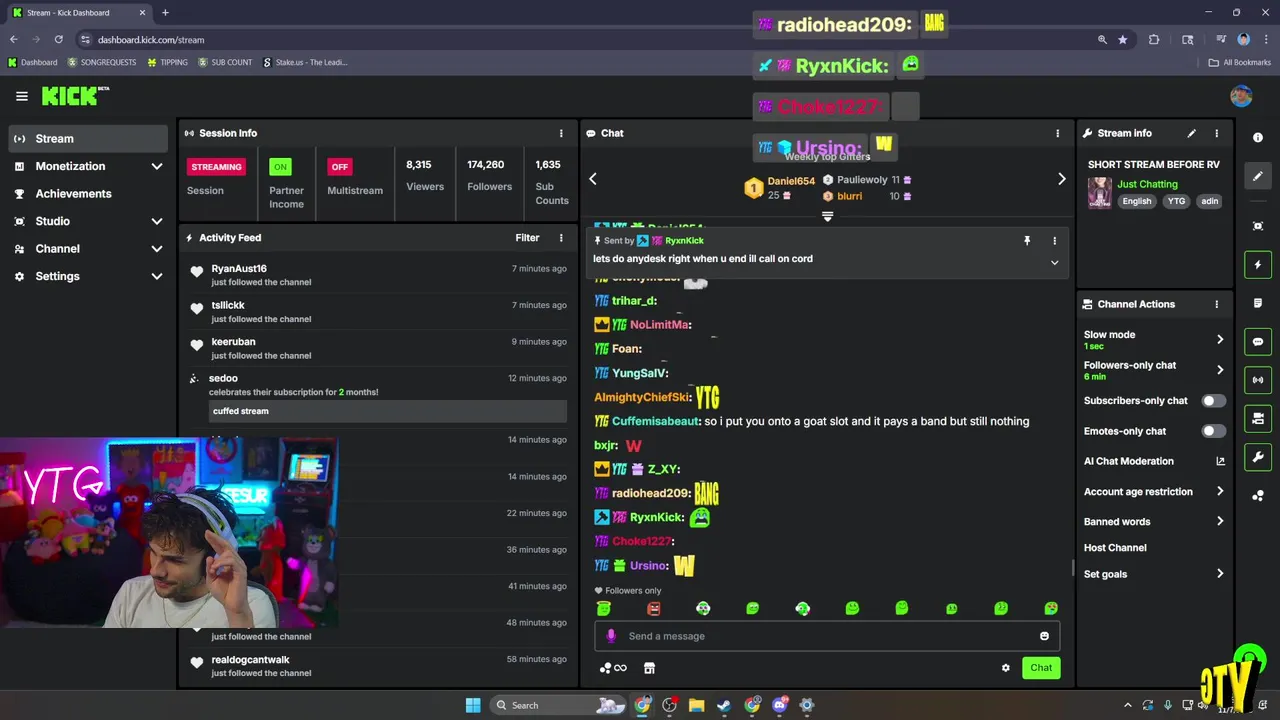
Task: Click the Windows Start button
Action: pyautogui.click(x=473, y=705)
